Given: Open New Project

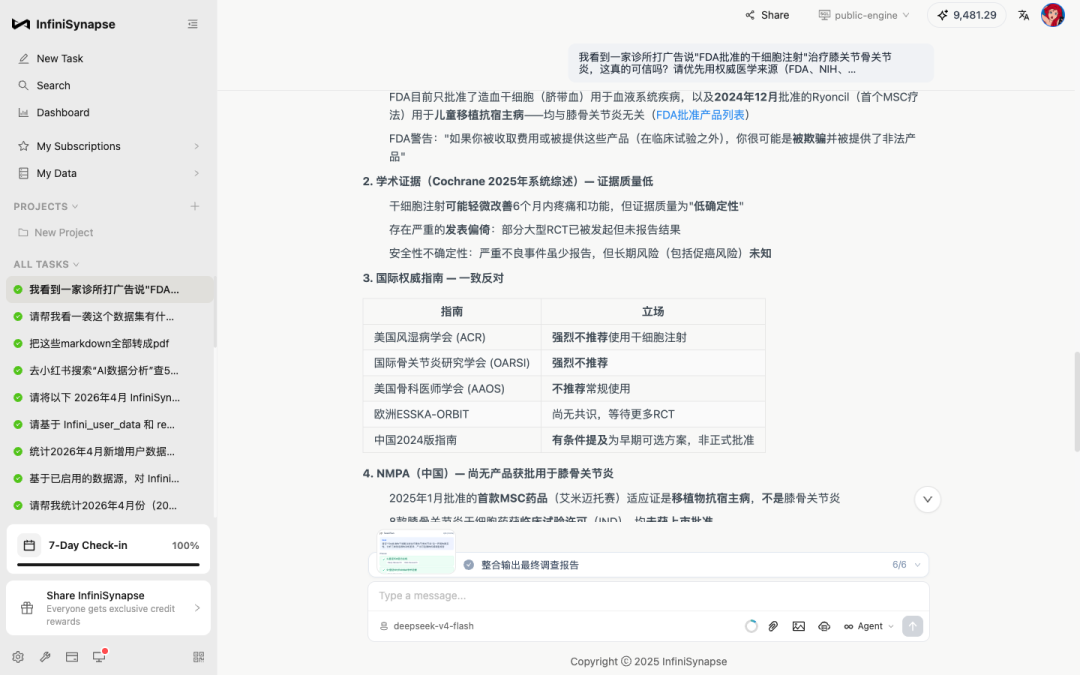Looking at the screenshot, I should tap(56, 233).
